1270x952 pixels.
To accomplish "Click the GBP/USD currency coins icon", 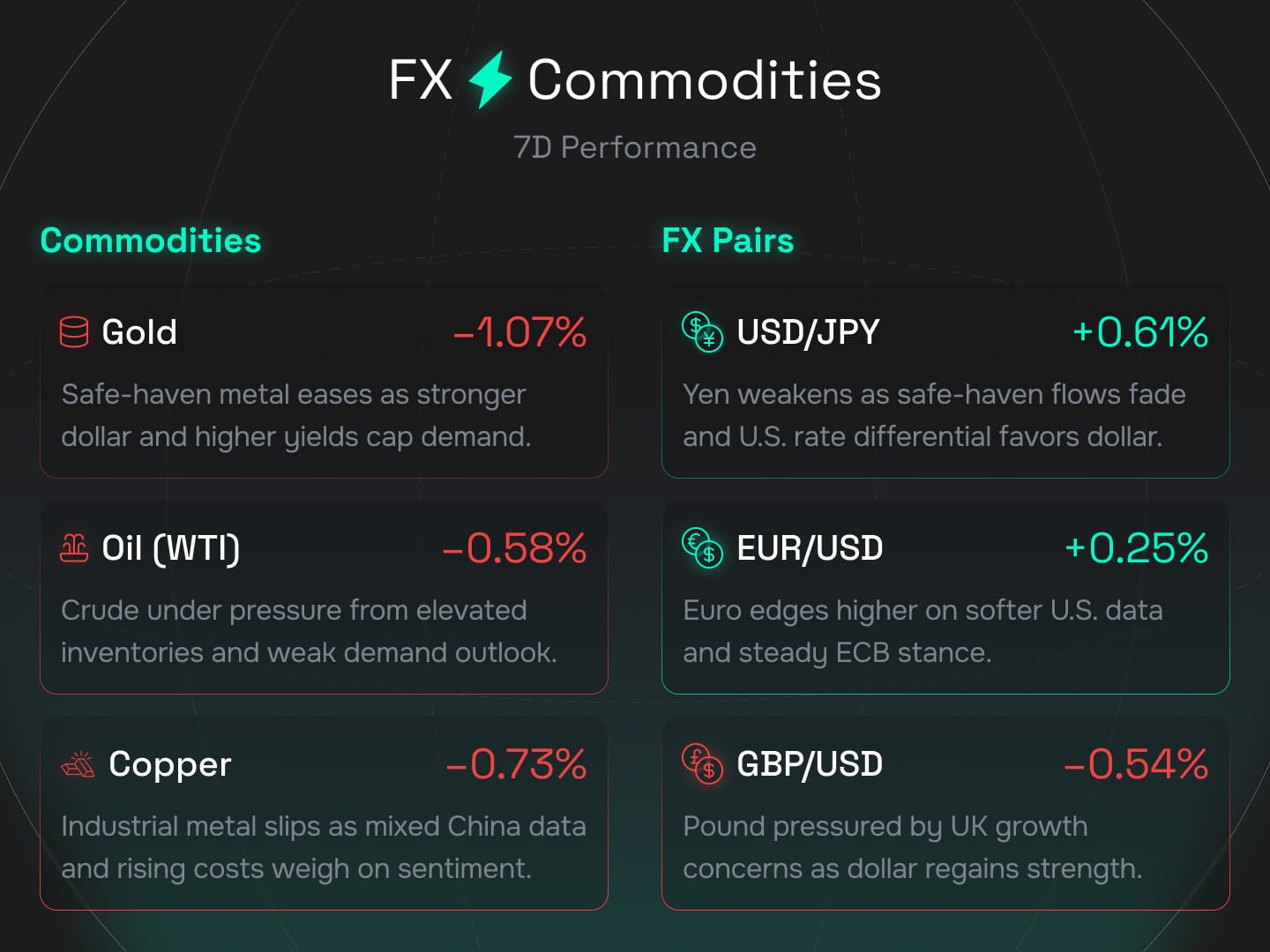I will tap(702, 764).
